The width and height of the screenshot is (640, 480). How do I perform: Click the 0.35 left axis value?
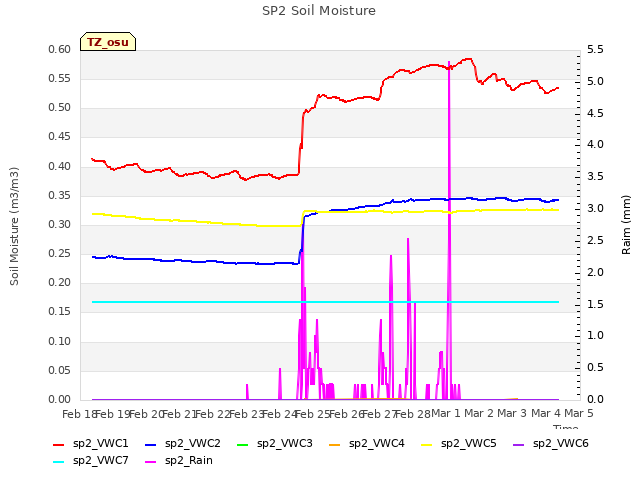tap(60, 196)
